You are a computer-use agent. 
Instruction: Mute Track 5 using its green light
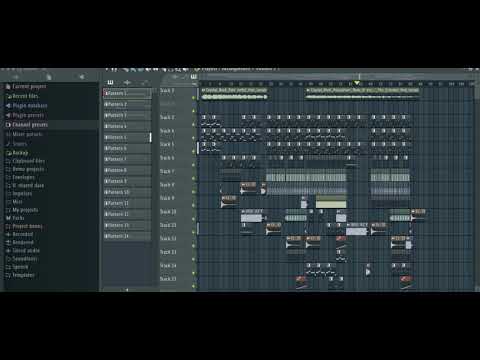194,151
